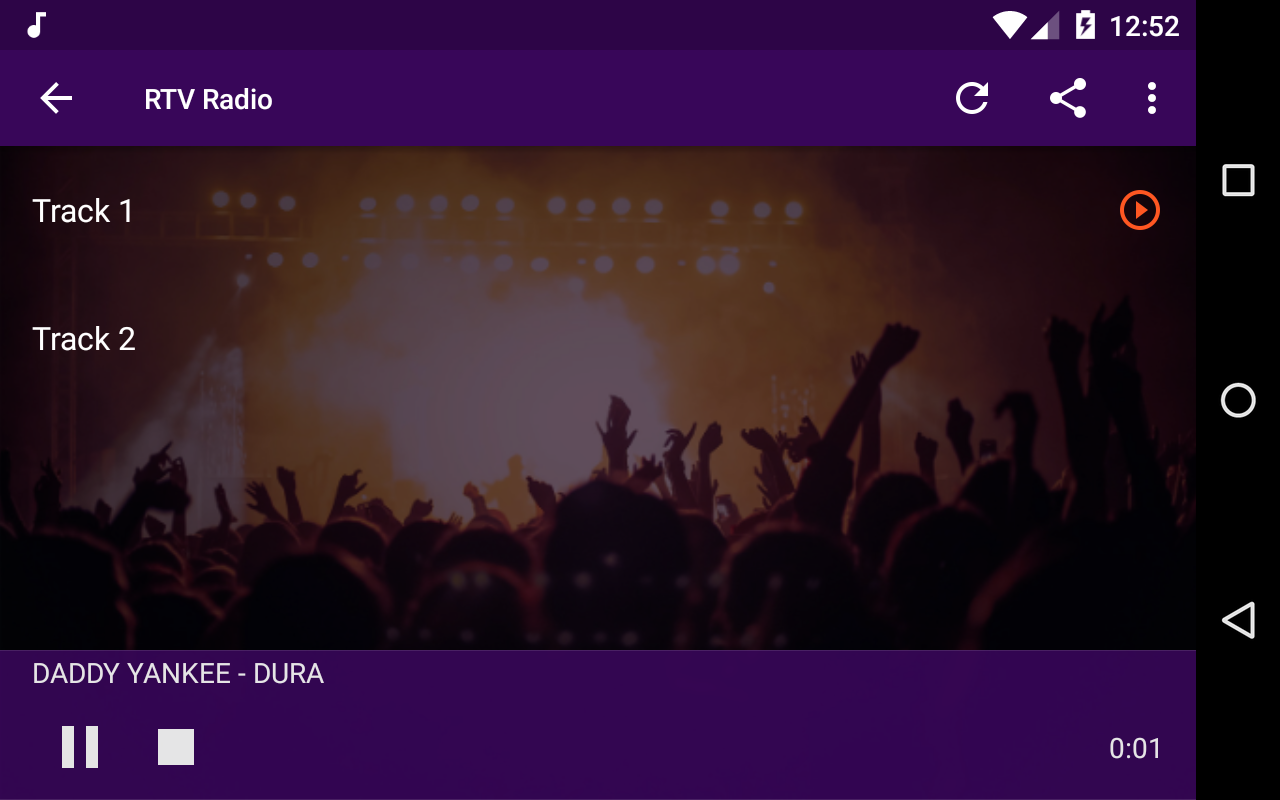Open the three-dot overflow menu
The height and width of the screenshot is (800, 1280).
click(1151, 98)
